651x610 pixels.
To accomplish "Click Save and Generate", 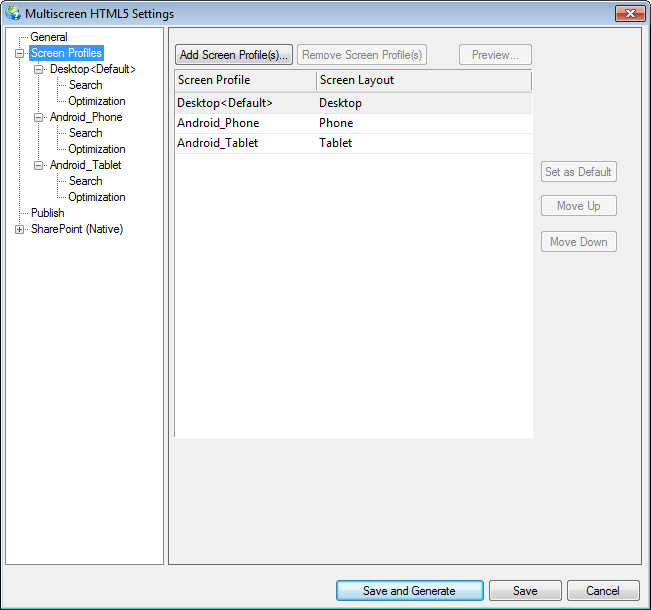I will (409, 591).
